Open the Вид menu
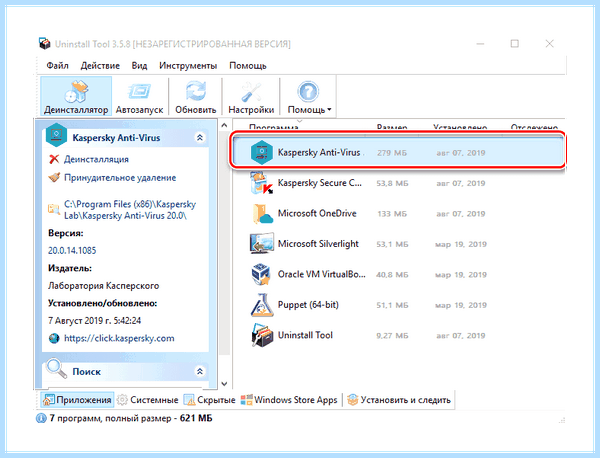 tap(139, 66)
